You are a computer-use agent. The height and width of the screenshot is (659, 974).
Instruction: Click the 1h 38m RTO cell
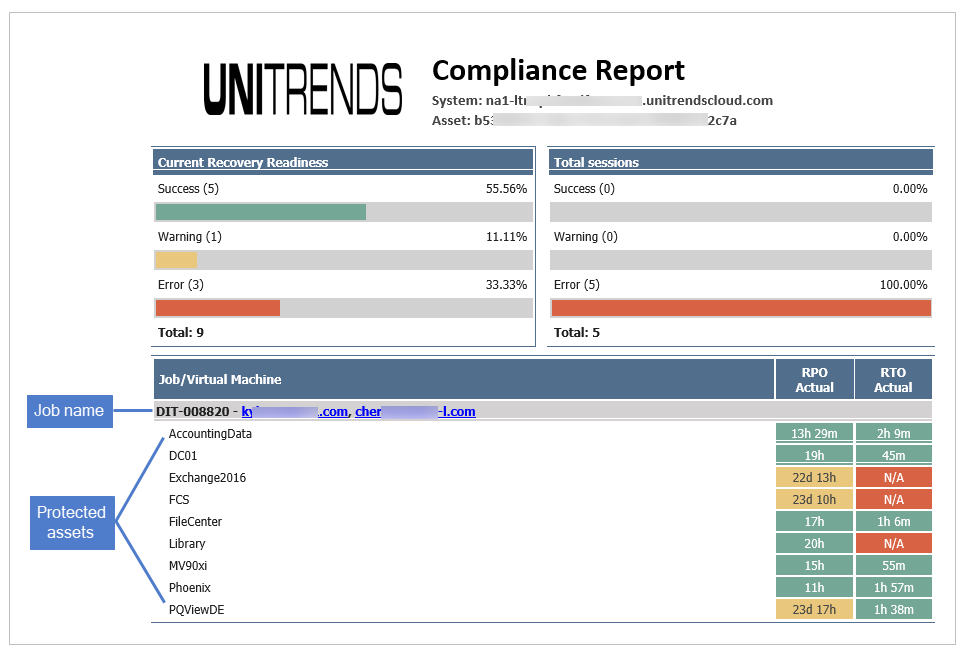pos(894,609)
